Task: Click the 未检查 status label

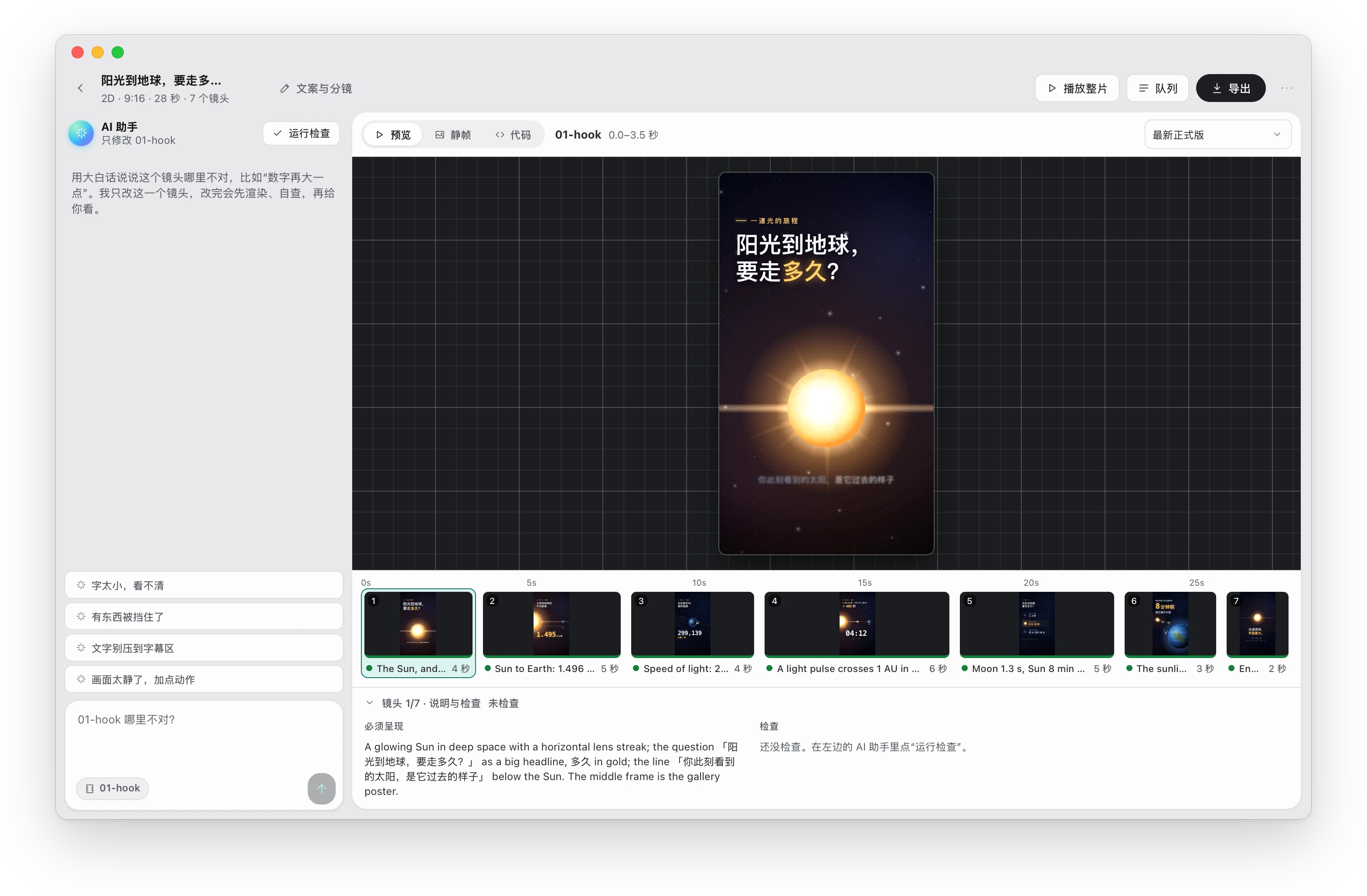Action: pyautogui.click(x=504, y=703)
